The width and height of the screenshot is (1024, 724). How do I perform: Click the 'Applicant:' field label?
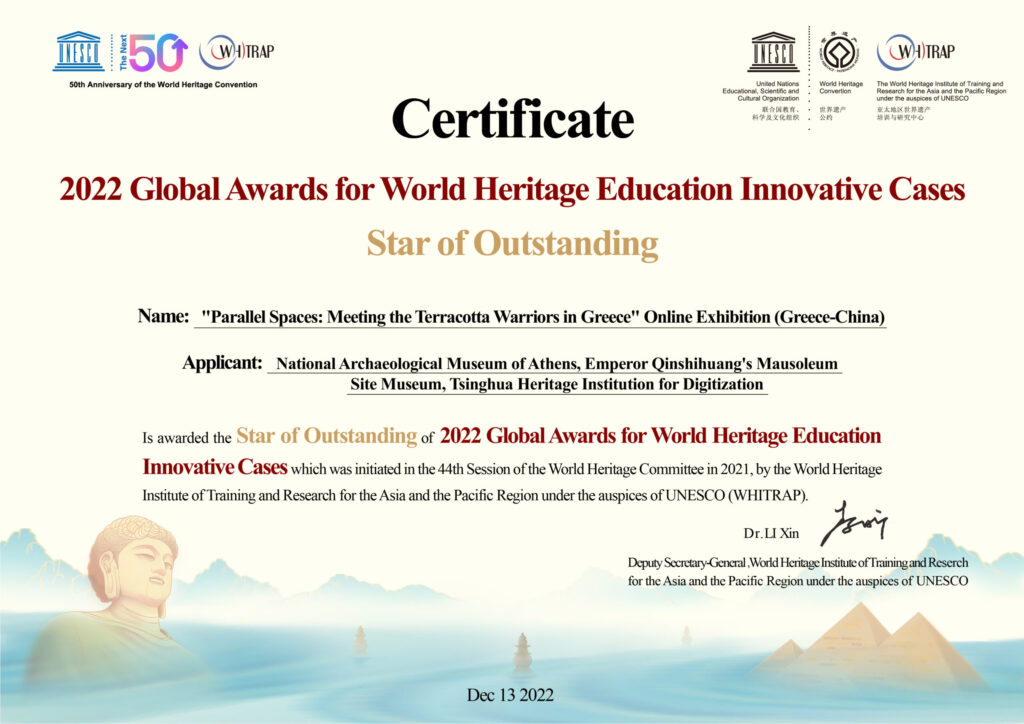coord(222,363)
